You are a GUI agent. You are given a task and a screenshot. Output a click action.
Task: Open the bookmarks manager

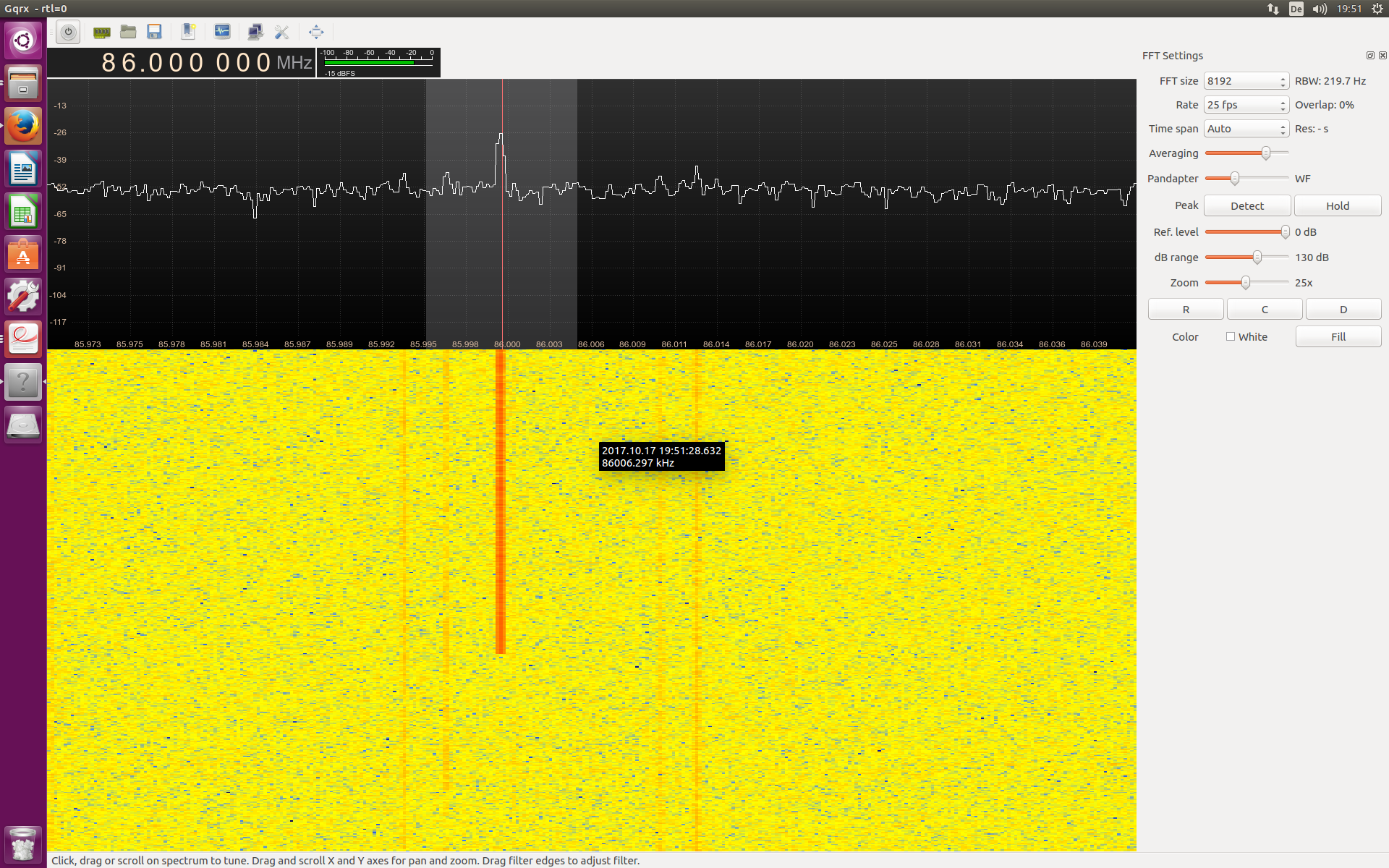point(188,32)
